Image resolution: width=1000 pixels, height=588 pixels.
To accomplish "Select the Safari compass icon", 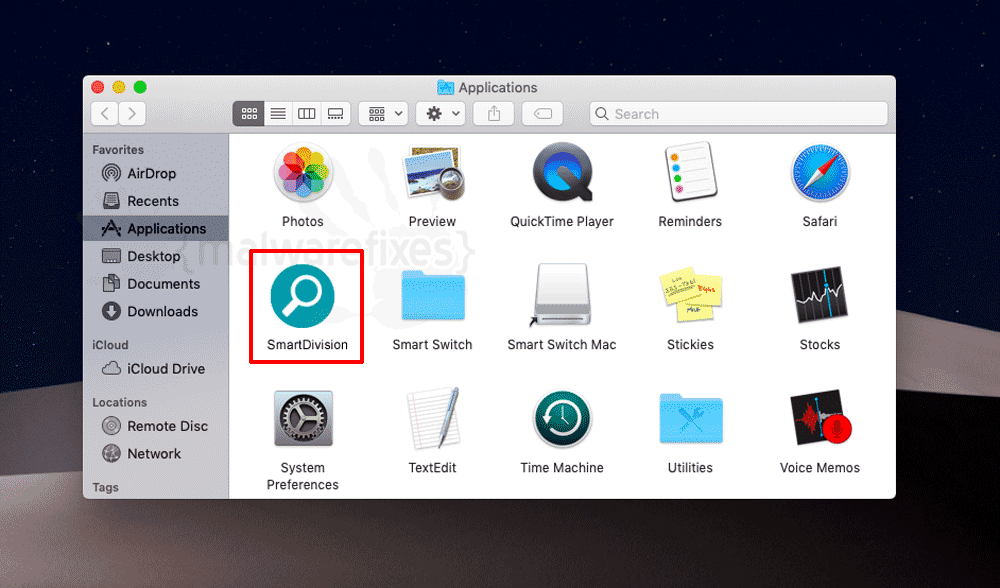I will [x=820, y=173].
